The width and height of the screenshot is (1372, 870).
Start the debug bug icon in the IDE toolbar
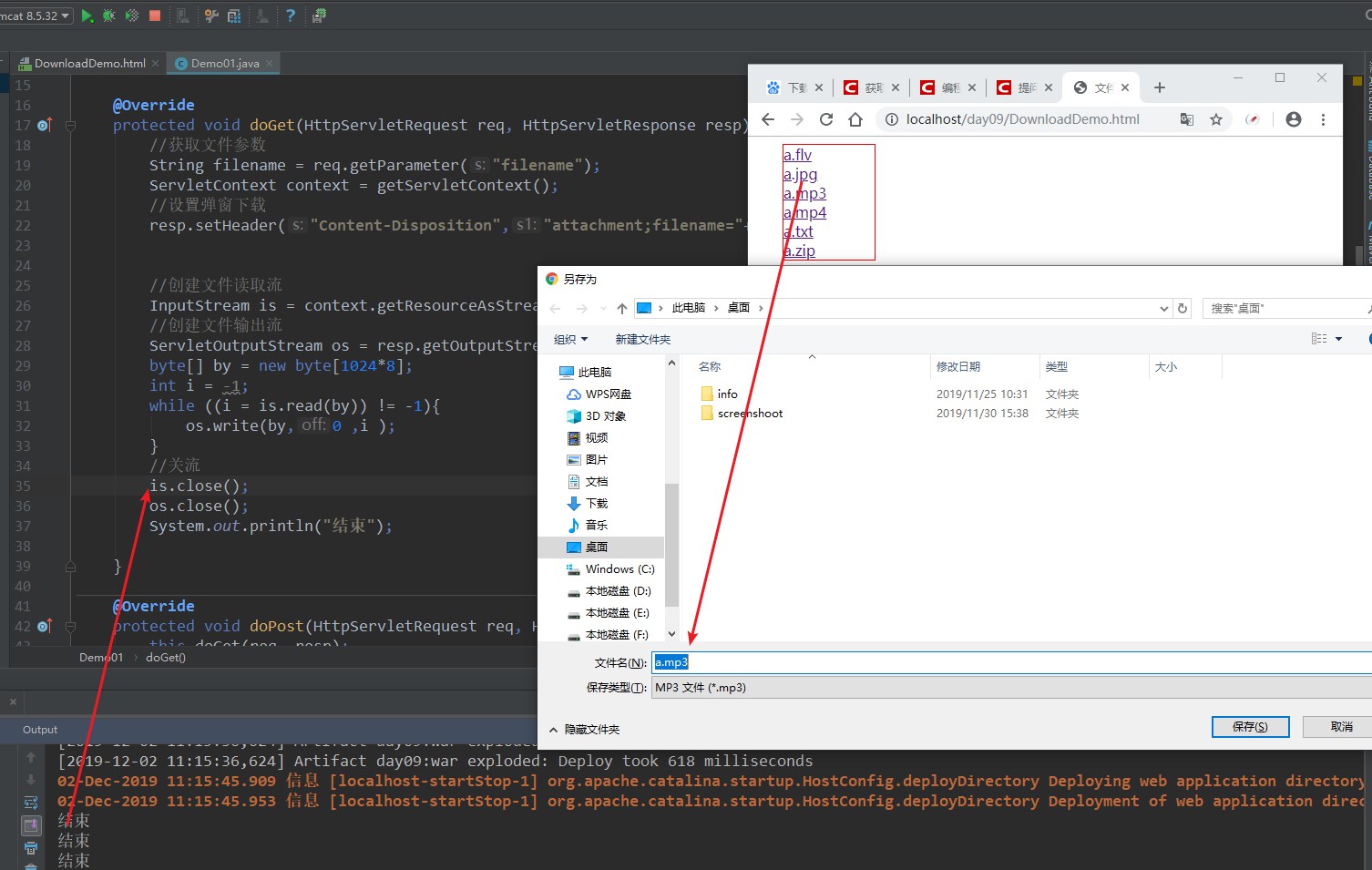tap(109, 15)
